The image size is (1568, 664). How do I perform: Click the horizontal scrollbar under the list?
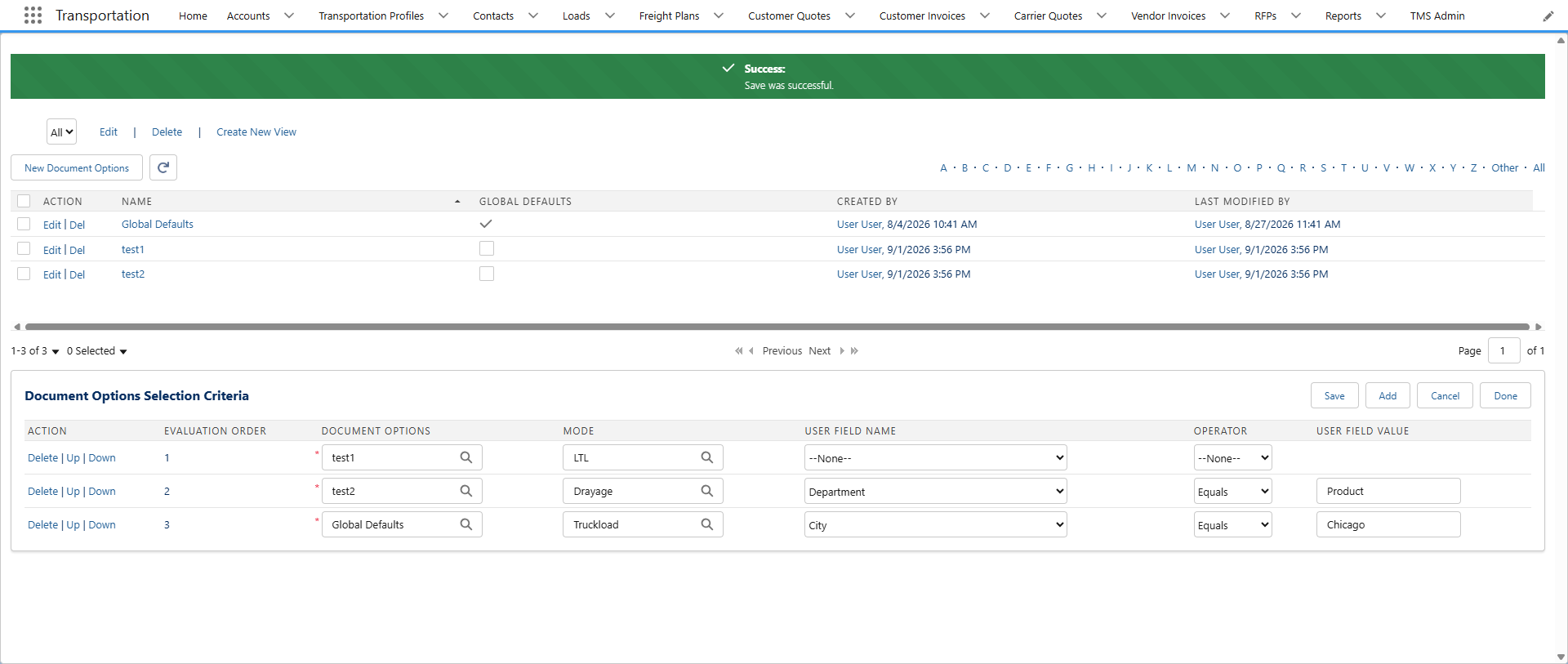point(777,327)
